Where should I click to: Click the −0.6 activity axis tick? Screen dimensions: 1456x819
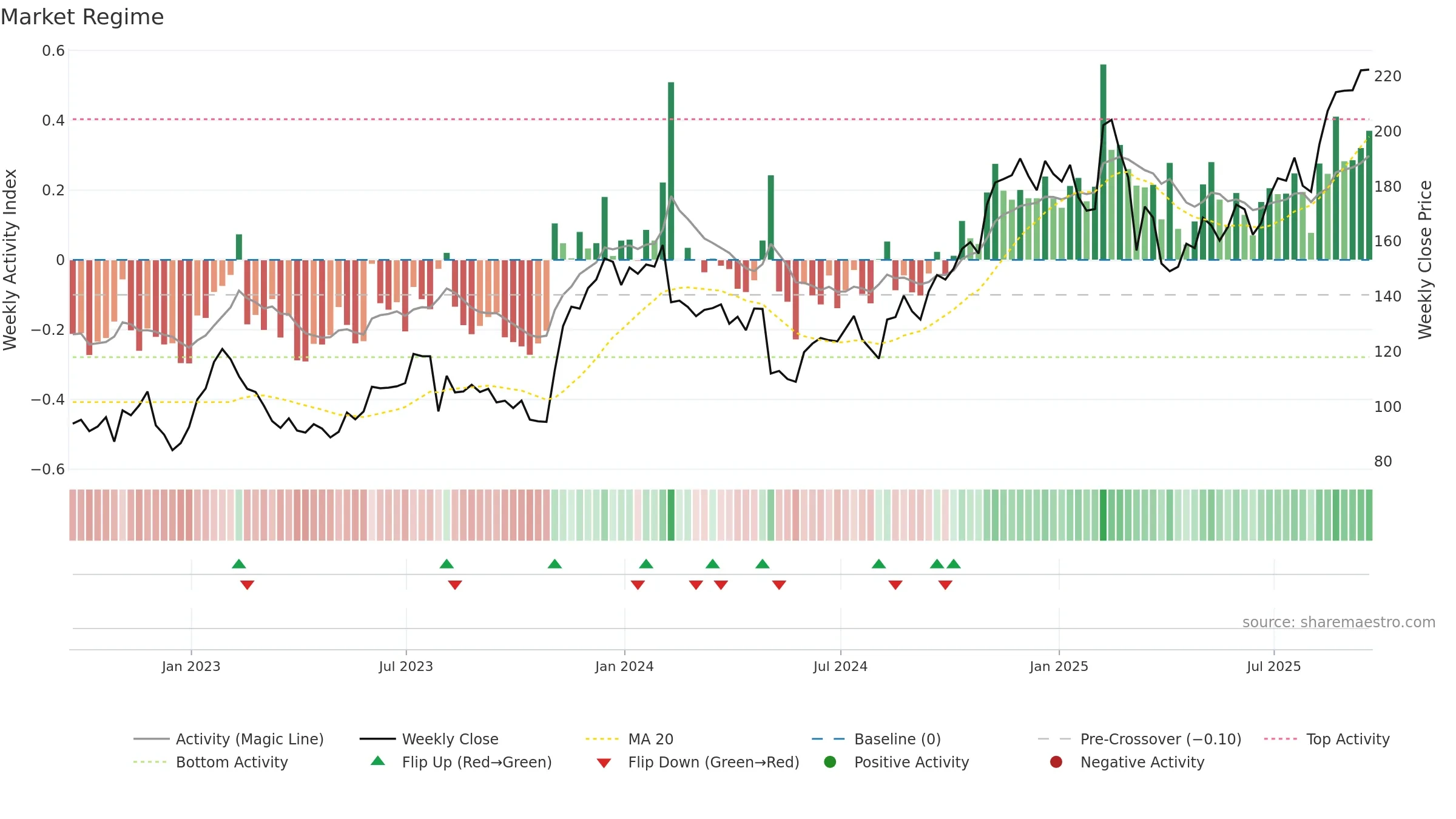tap(48, 470)
